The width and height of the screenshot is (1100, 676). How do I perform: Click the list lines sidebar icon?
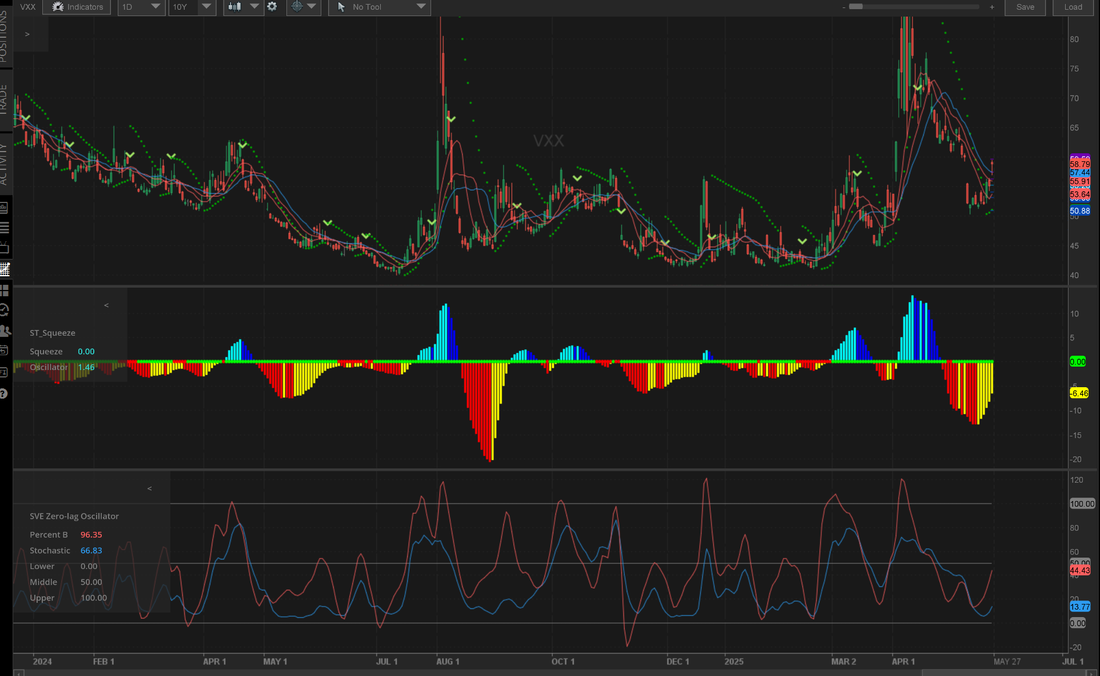(x=5, y=227)
